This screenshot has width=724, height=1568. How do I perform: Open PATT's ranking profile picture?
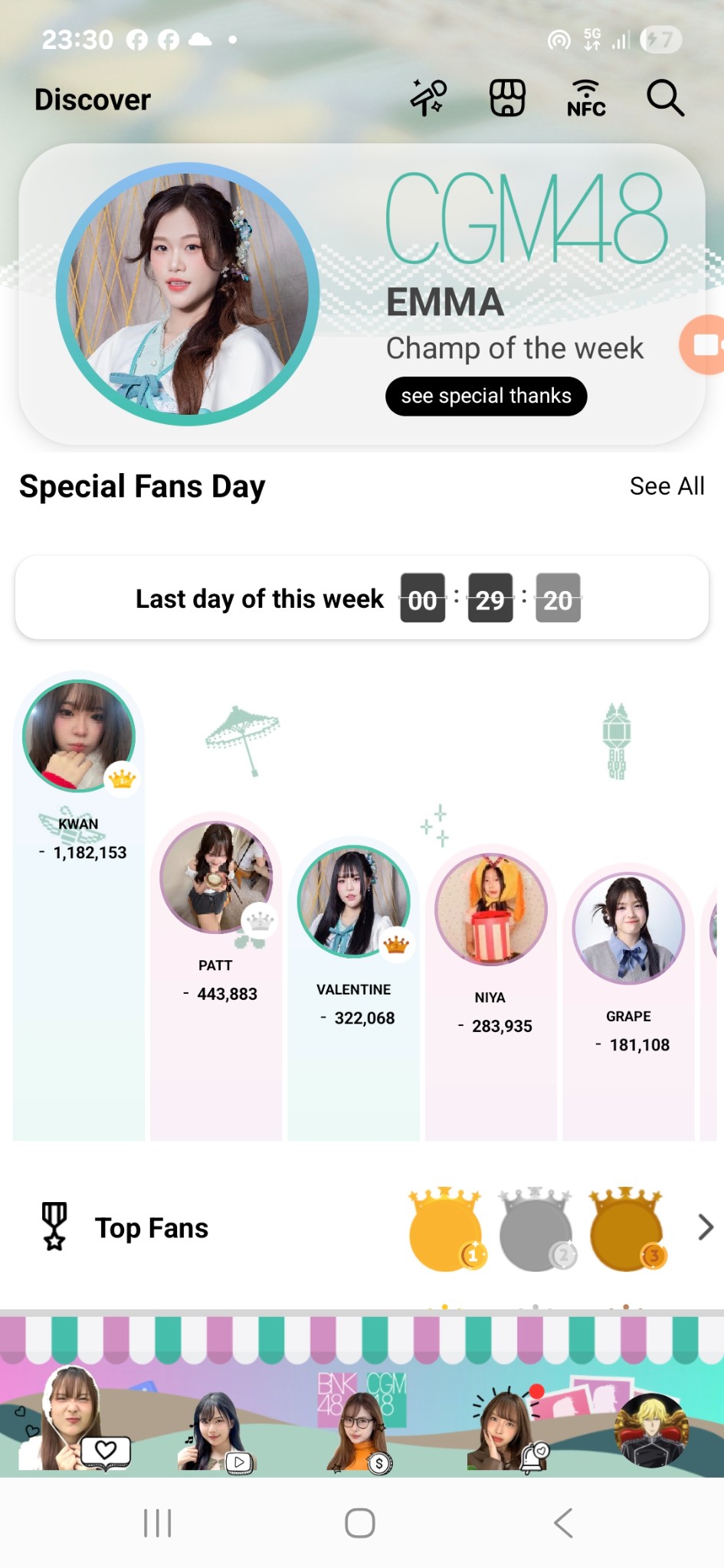pos(216,877)
